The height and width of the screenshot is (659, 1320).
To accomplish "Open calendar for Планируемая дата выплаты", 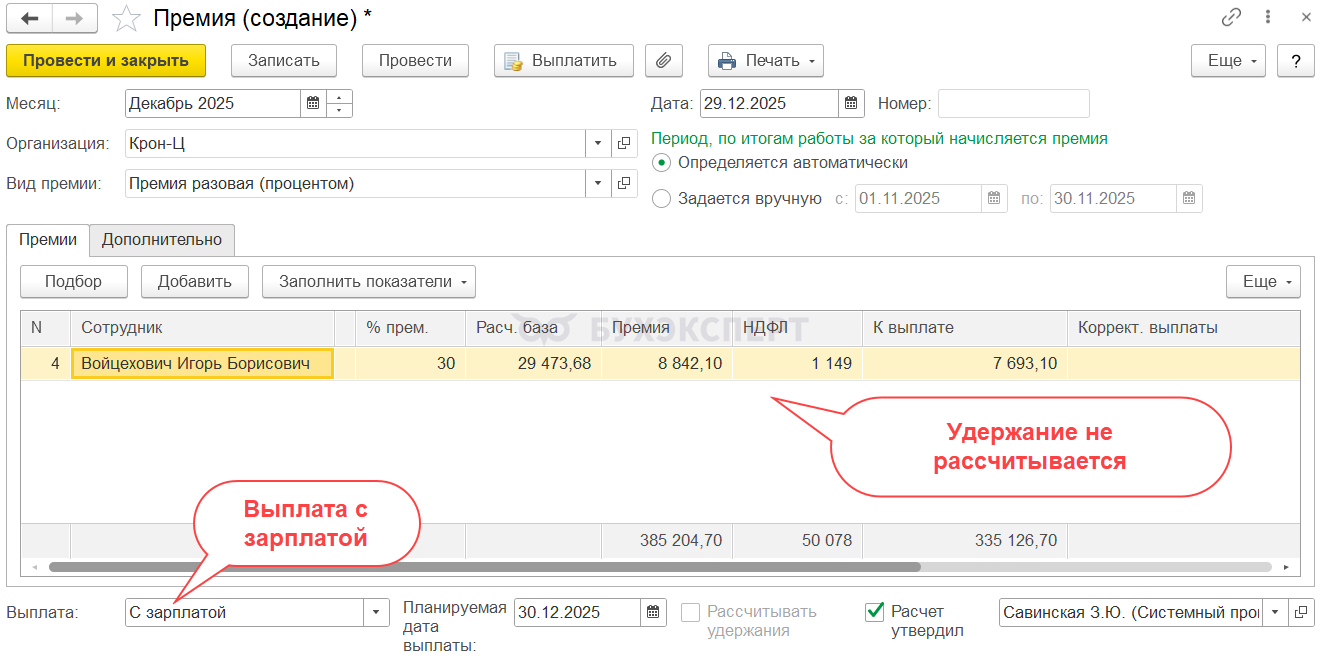I will (653, 612).
